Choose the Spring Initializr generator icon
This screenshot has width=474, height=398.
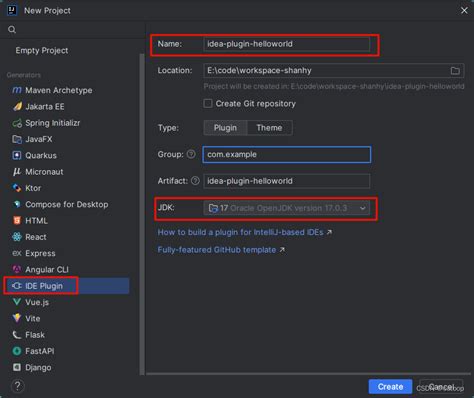17,123
